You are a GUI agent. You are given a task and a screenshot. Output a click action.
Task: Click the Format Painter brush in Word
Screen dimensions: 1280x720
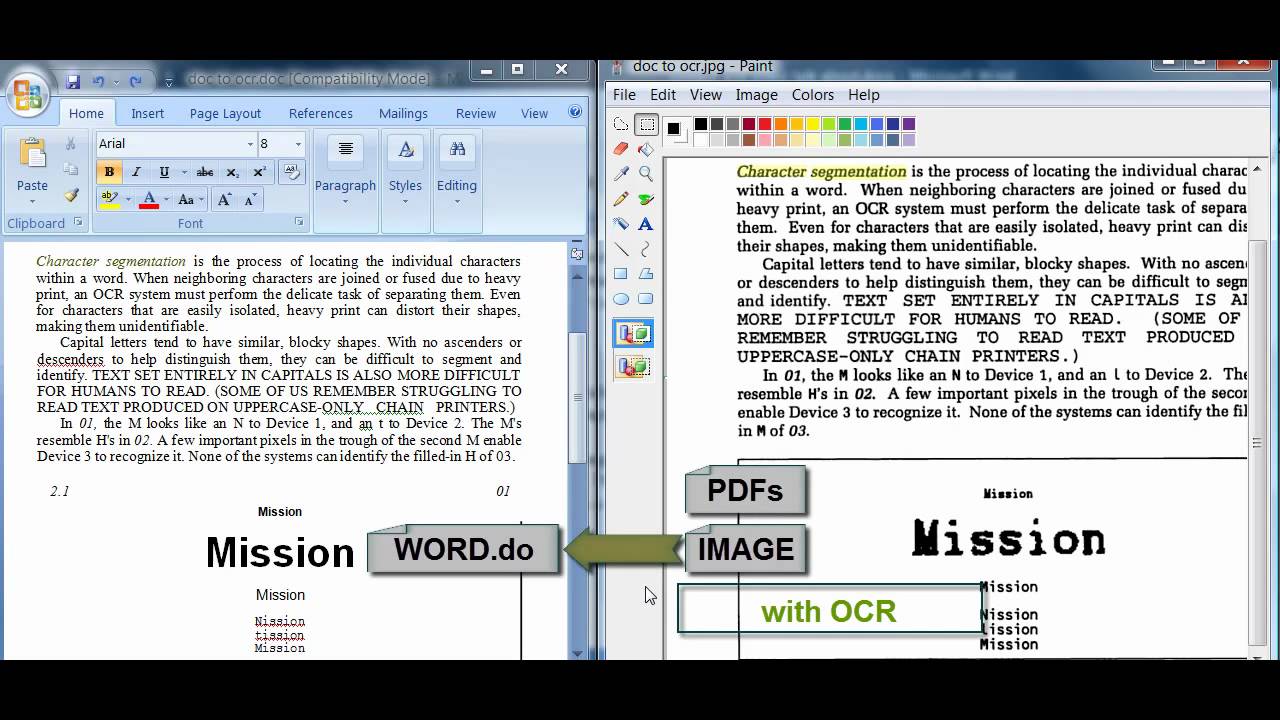tap(70, 196)
